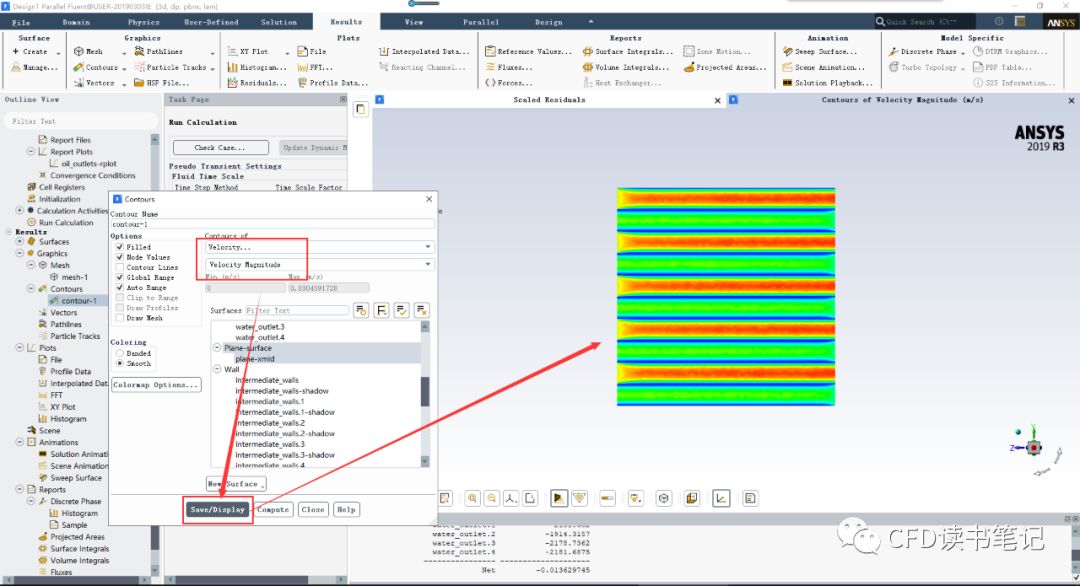Open FFT in the Plots group

pos(315,67)
